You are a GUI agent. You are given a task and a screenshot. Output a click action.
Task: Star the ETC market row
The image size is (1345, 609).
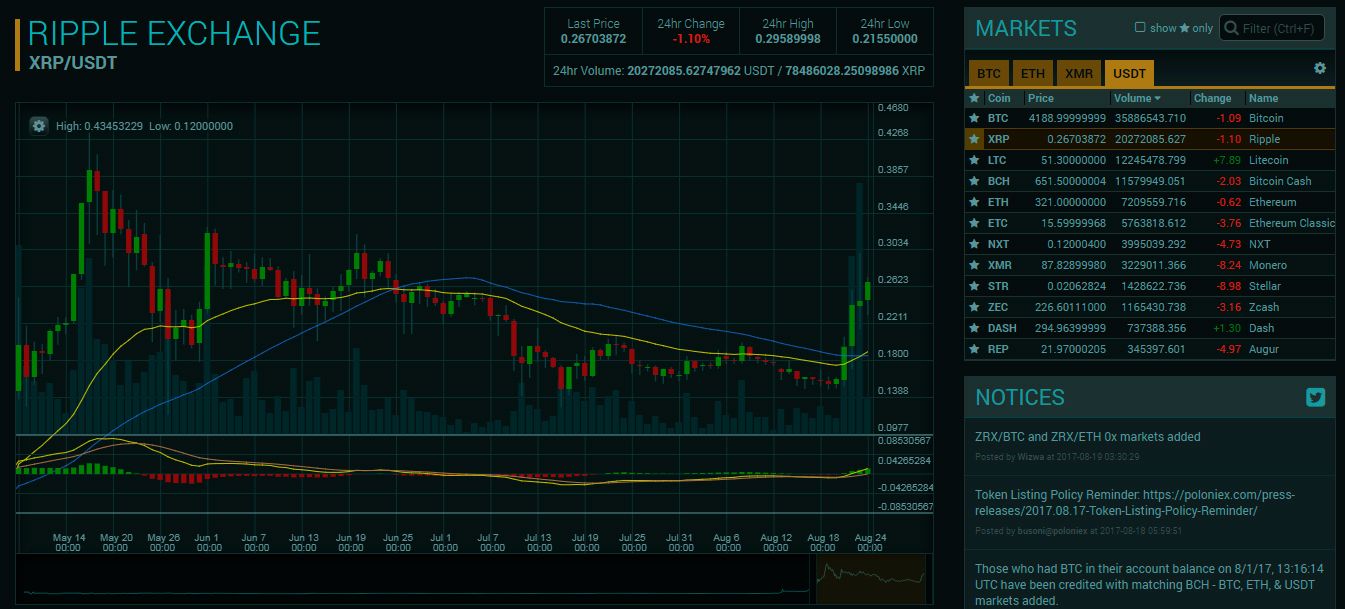(974, 223)
